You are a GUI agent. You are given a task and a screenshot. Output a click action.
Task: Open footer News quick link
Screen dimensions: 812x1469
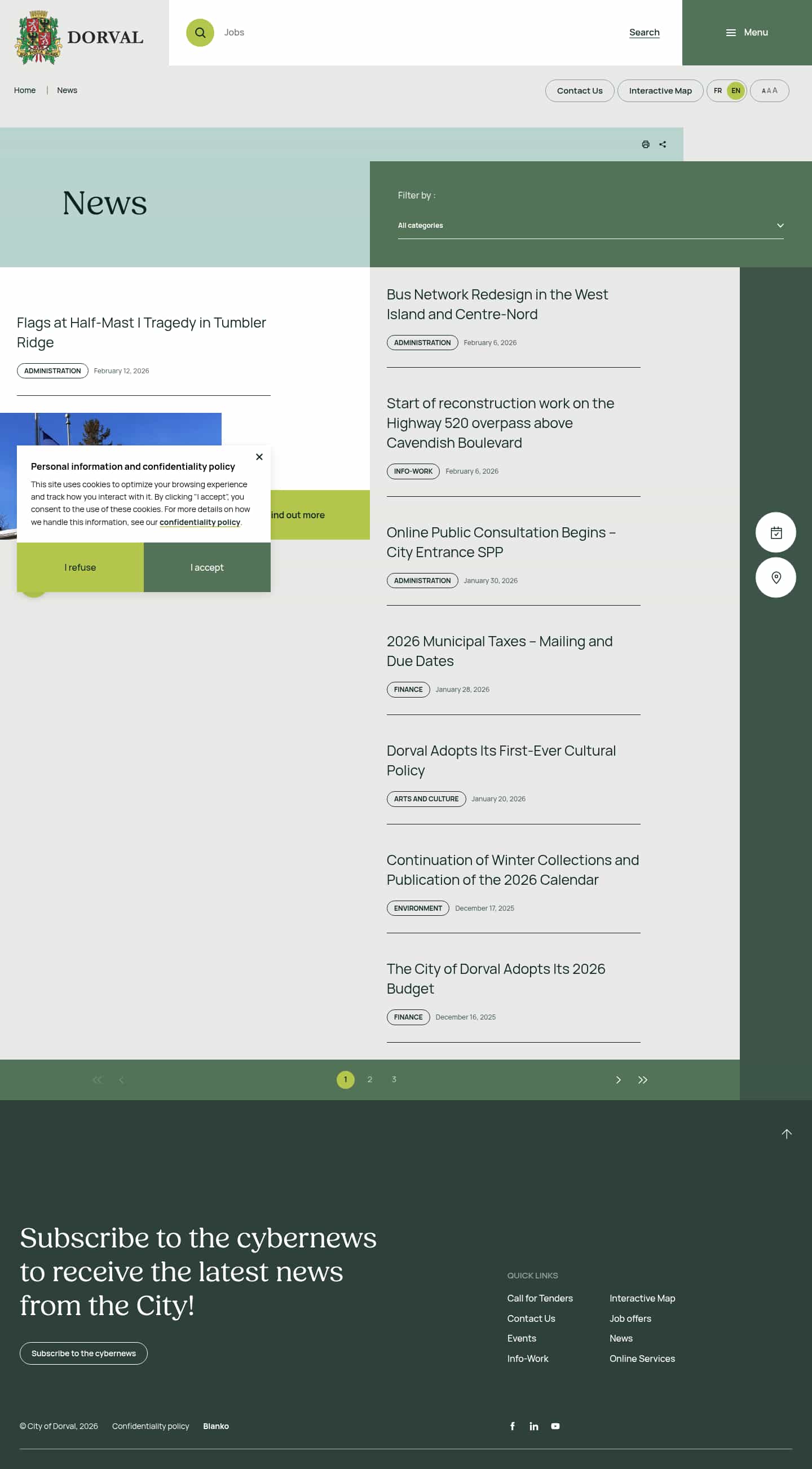(621, 1338)
